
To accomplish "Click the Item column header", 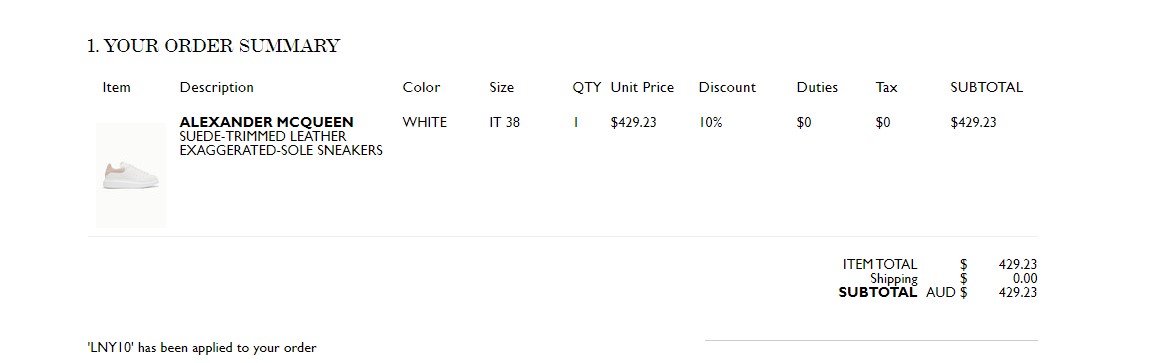I will click(x=117, y=88).
